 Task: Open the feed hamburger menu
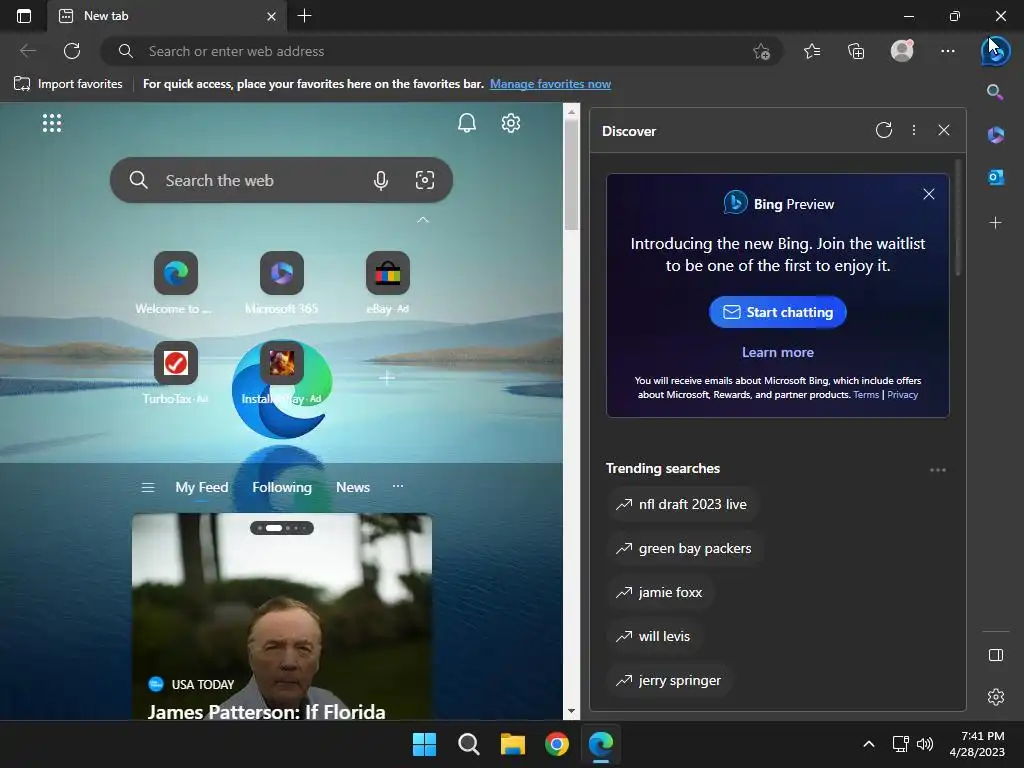pyautogui.click(x=148, y=487)
